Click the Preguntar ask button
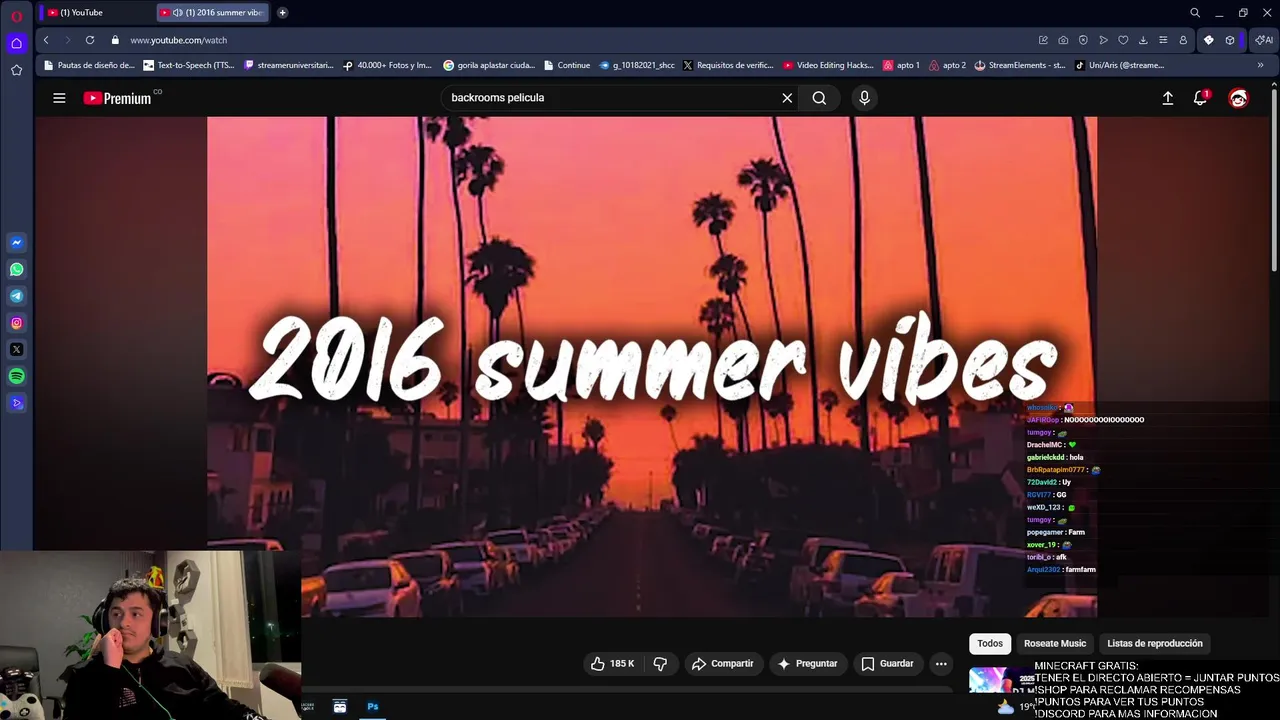This screenshot has width=1280, height=720. (x=807, y=663)
